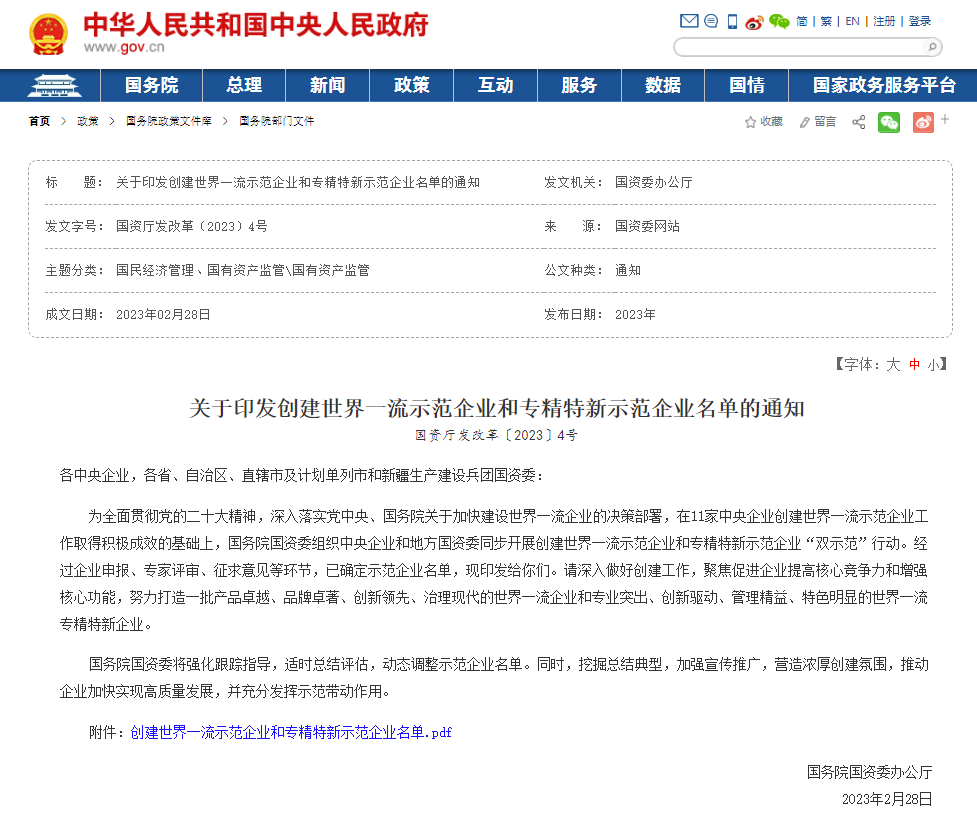977x828 pixels.
Task: Click the closing date 2023年2月28日
Action: (x=887, y=799)
